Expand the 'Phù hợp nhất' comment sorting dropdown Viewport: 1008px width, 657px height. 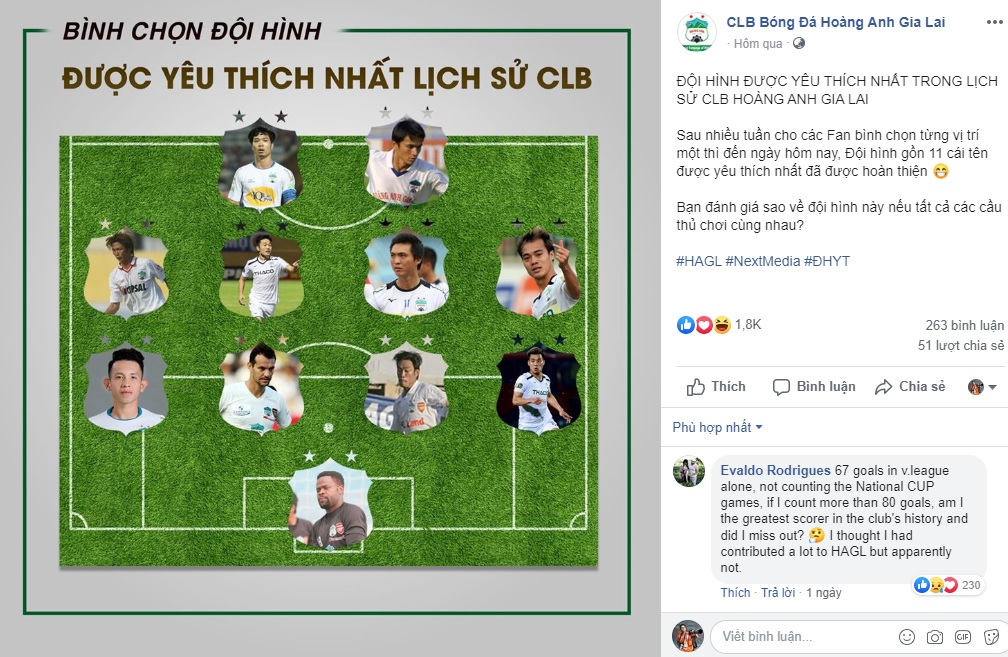click(x=718, y=427)
